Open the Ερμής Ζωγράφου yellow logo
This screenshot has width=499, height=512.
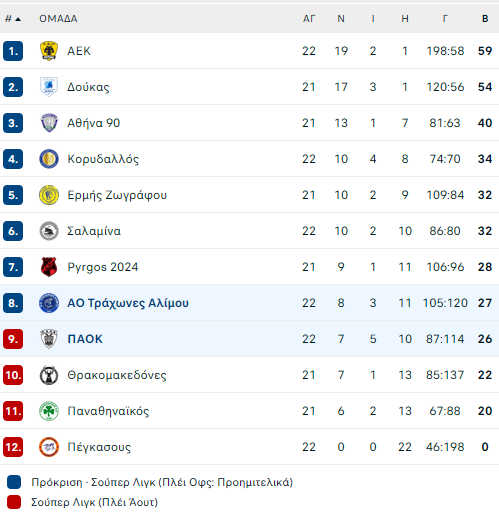(49, 195)
